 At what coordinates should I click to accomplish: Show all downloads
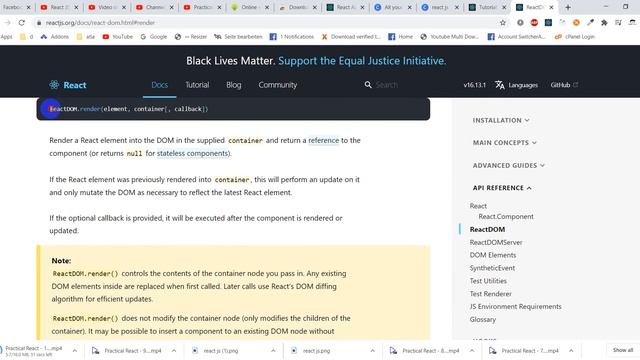[623, 350]
